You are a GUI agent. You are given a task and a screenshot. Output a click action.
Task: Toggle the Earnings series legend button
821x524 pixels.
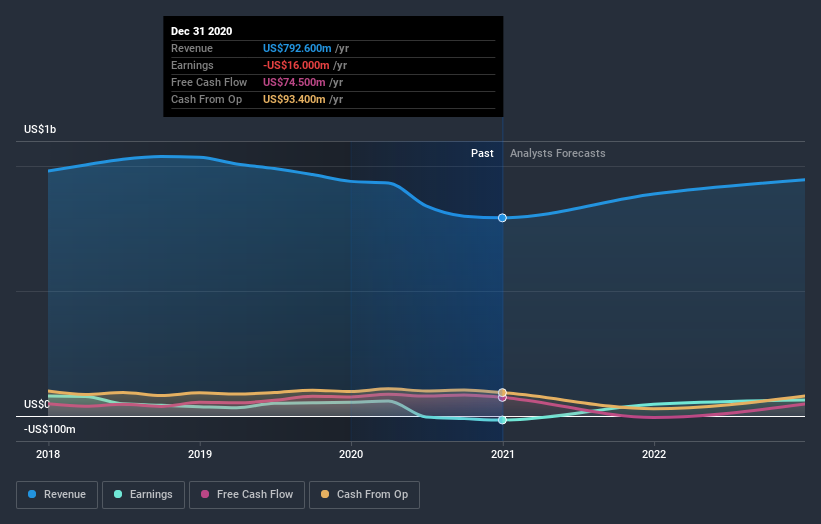point(143,495)
